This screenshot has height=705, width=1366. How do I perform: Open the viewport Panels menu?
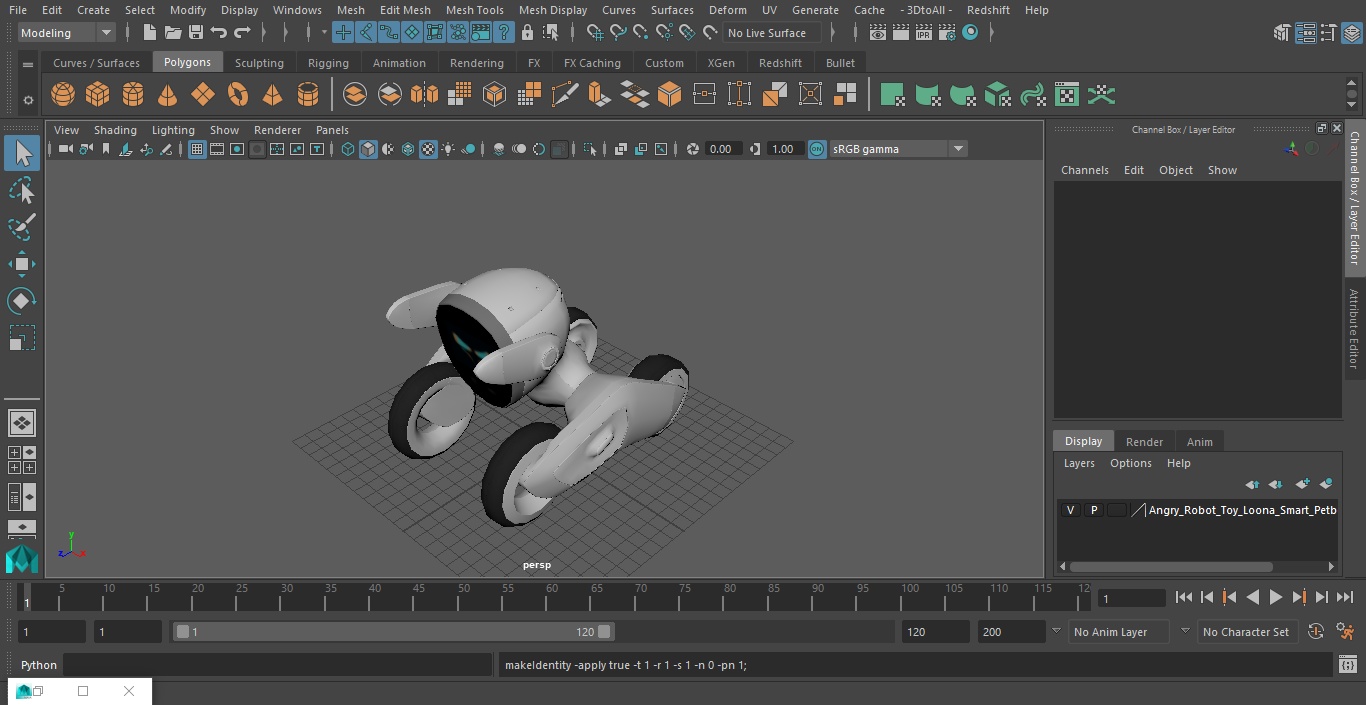pos(332,130)
